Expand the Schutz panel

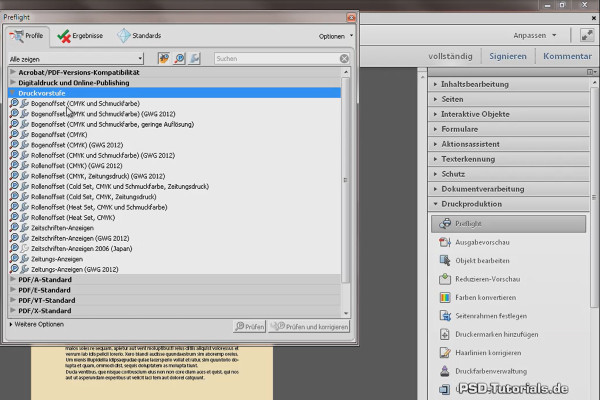(509, 174)
